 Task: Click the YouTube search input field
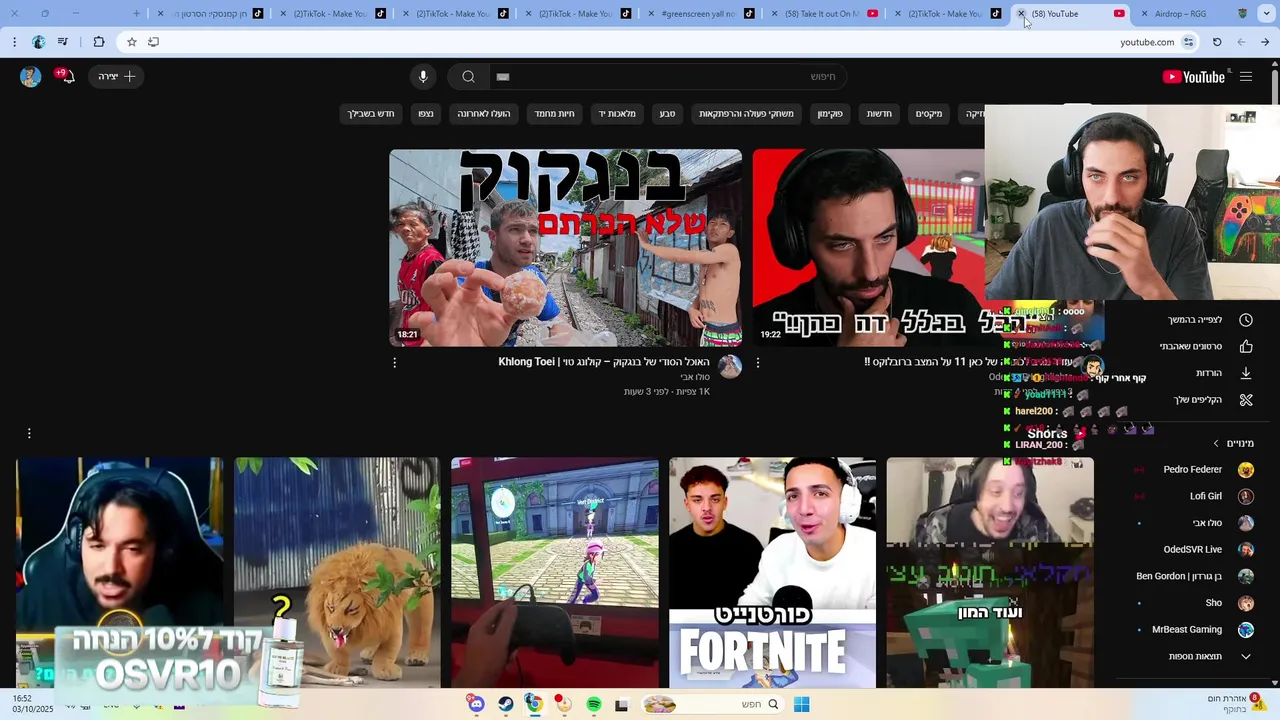click(667, 77)
